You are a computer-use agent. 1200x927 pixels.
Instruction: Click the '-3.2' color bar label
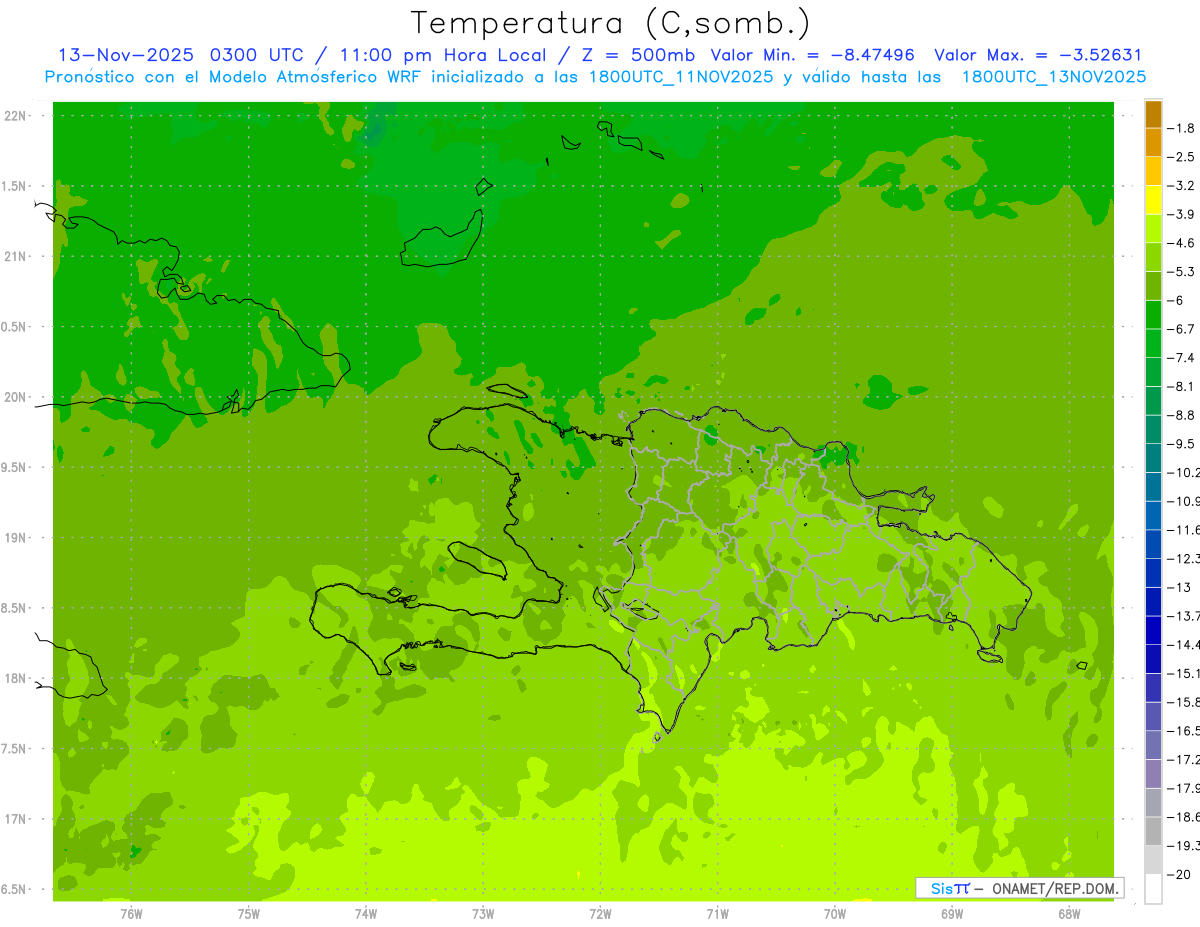click(x=1182, y=186)
